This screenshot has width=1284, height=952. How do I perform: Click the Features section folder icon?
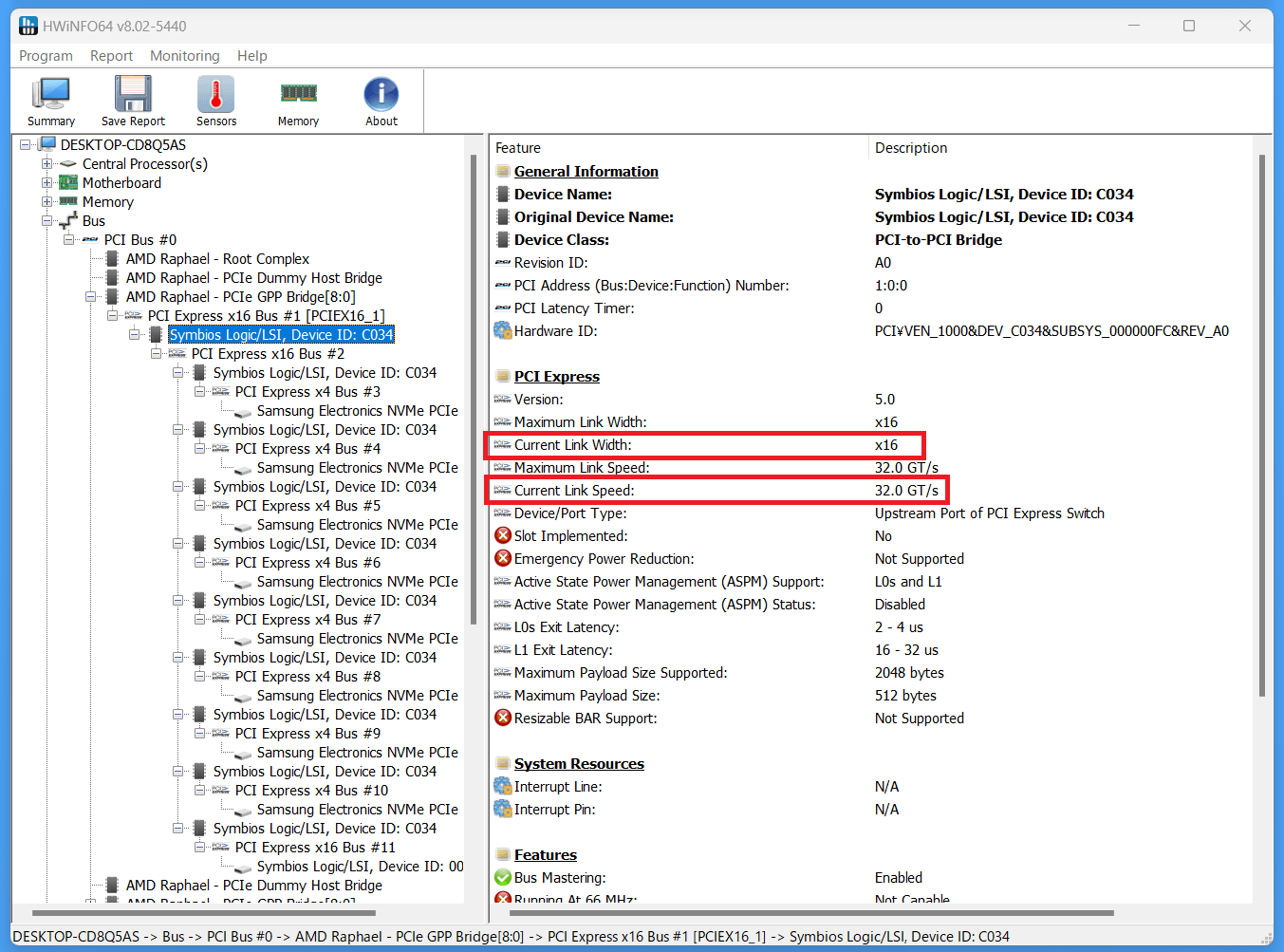point(503,854)
